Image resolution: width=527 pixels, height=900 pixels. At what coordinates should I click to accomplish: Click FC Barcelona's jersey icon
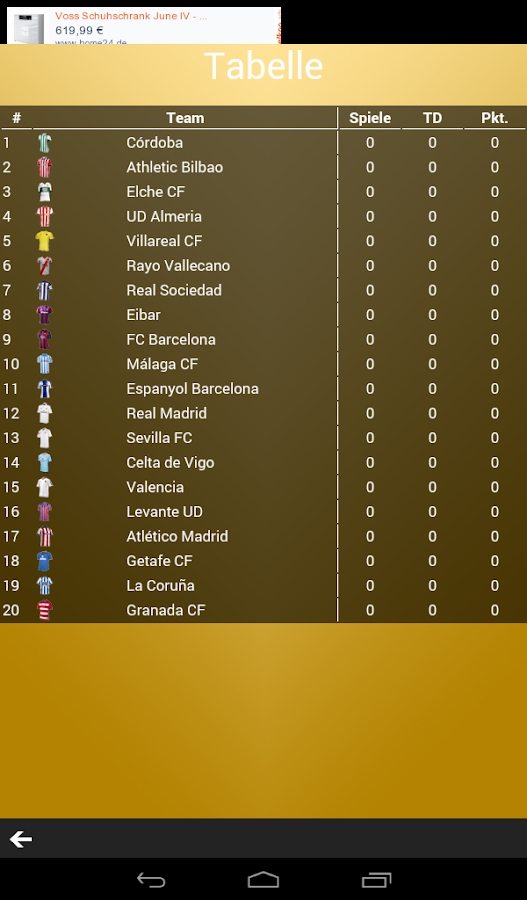click(x=44, y=339)
